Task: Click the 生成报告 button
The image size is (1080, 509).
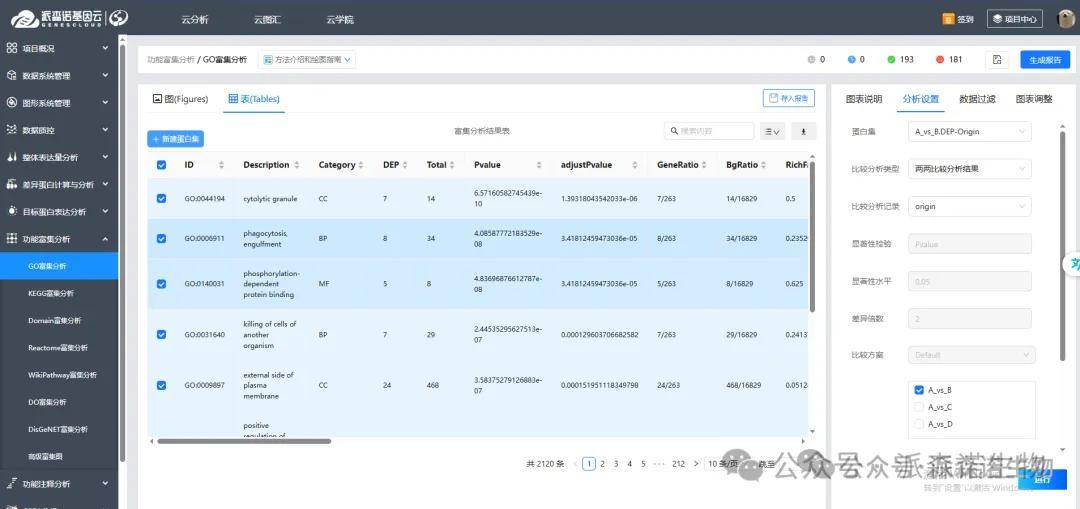Action: click(x=1044, y=60)
